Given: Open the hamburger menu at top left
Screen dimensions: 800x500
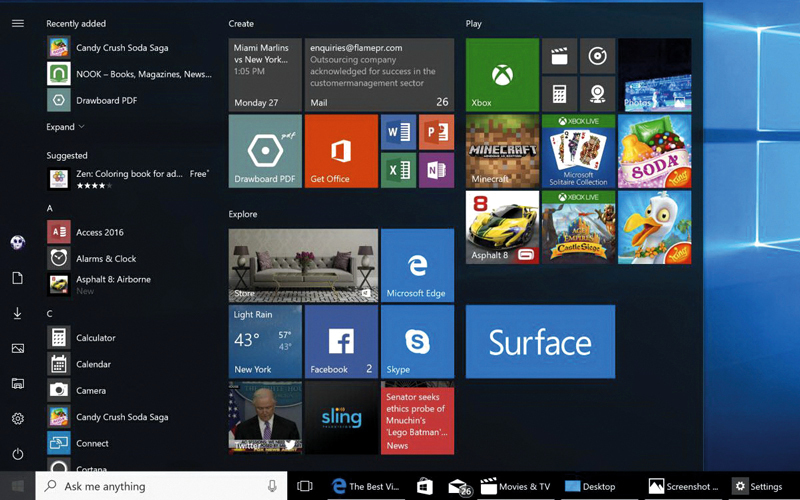Looking at the screenshot, I should click(x=17, y=23).
